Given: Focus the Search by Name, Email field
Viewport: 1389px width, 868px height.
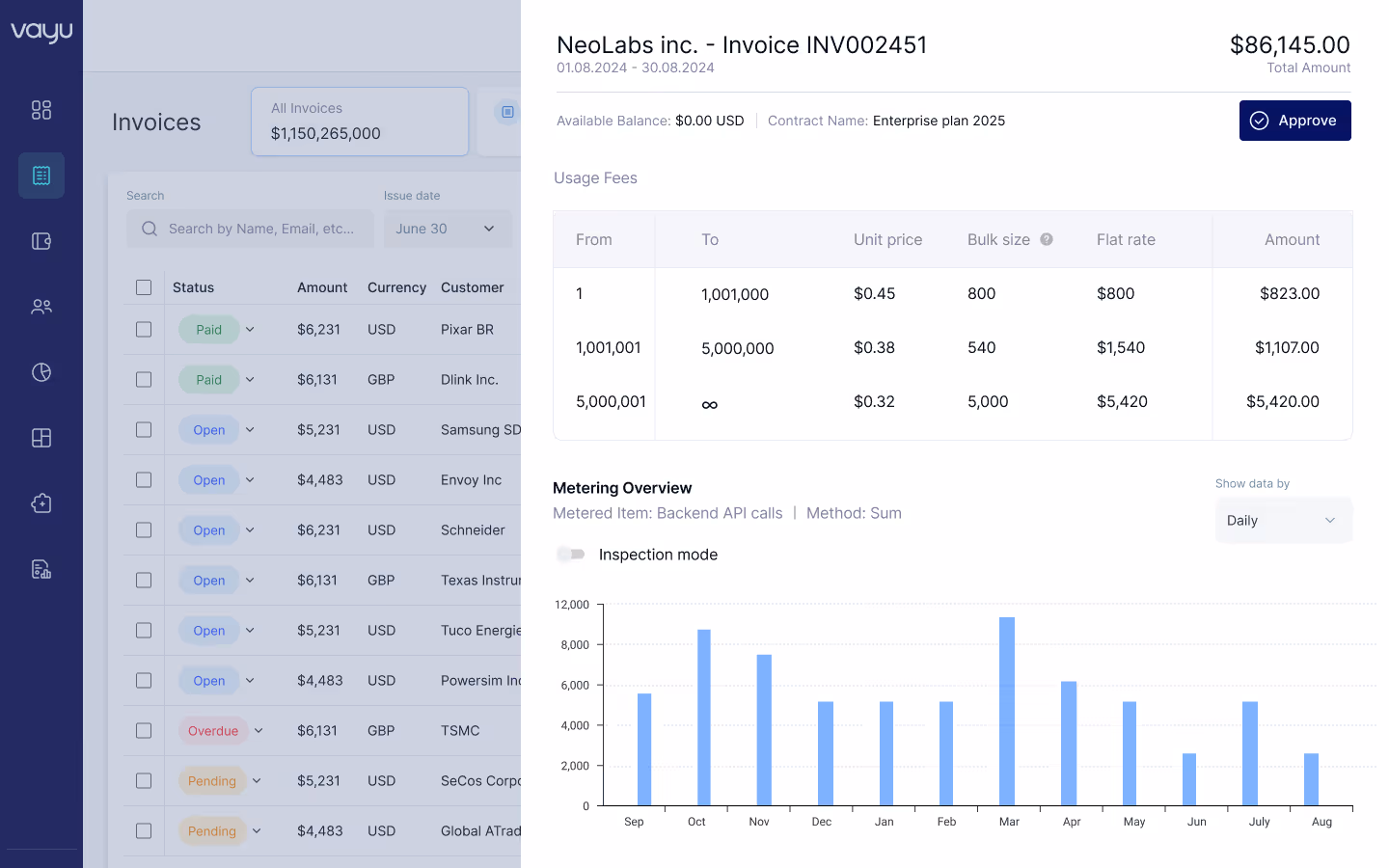Looking at the screenshot, I should click(250, 229).
